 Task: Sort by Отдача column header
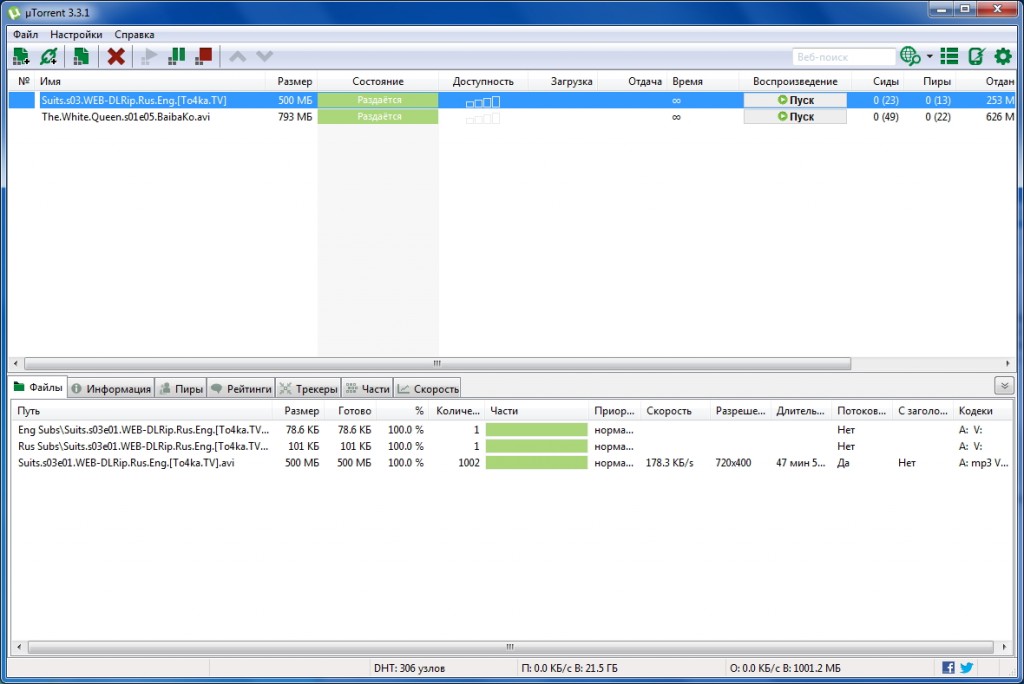[633, 81]
